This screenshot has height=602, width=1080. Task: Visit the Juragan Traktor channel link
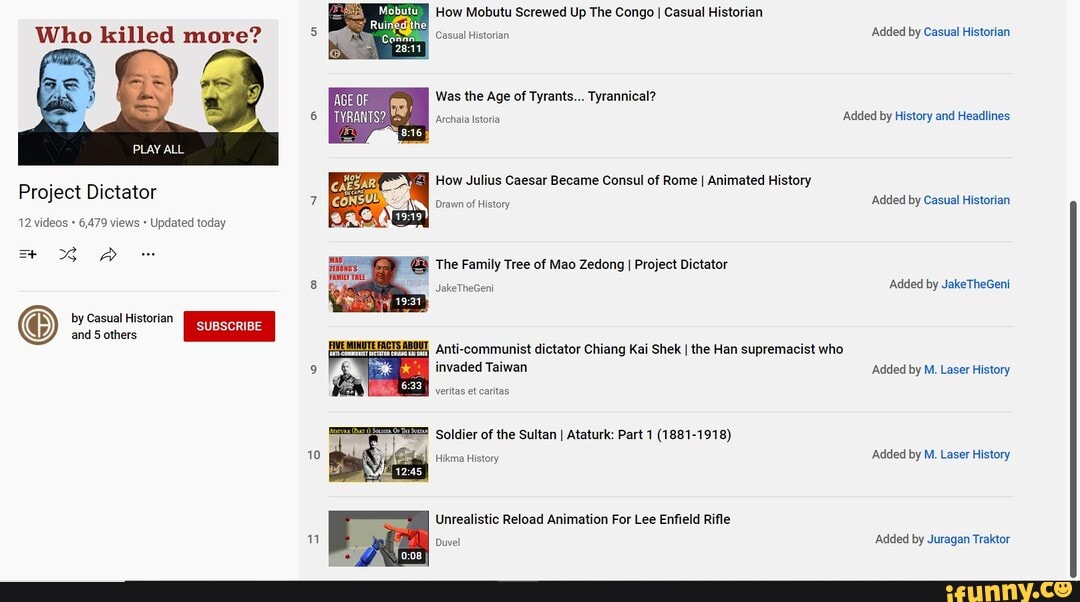click(968, 539)
